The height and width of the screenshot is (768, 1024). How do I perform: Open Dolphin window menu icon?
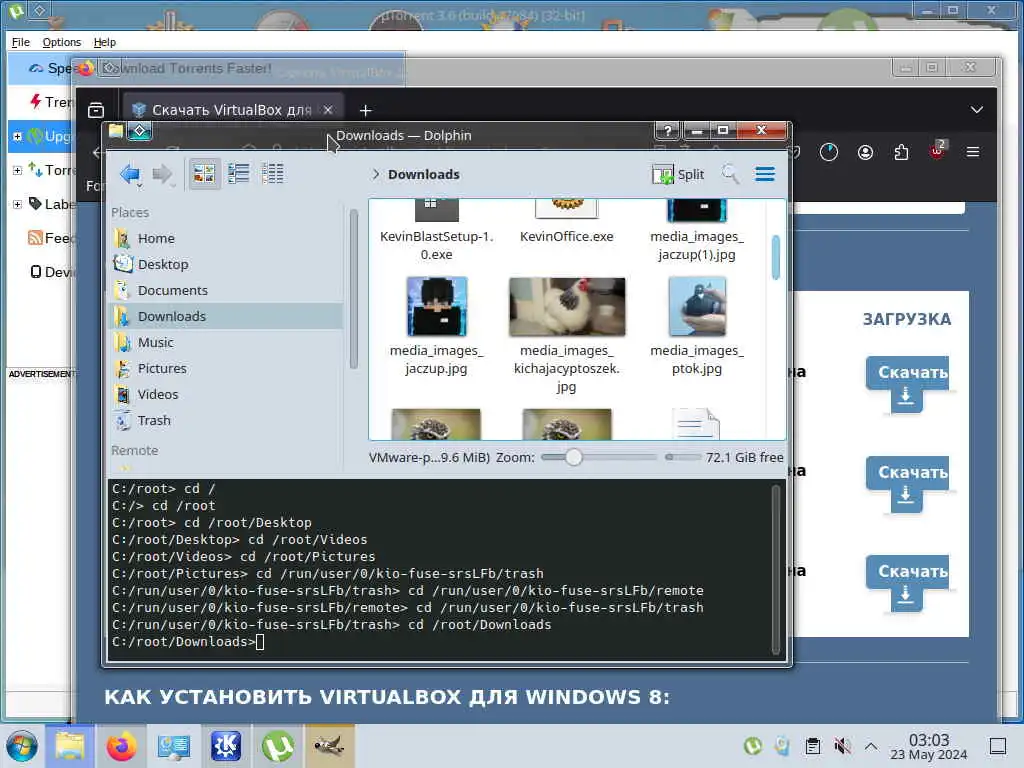139,131
